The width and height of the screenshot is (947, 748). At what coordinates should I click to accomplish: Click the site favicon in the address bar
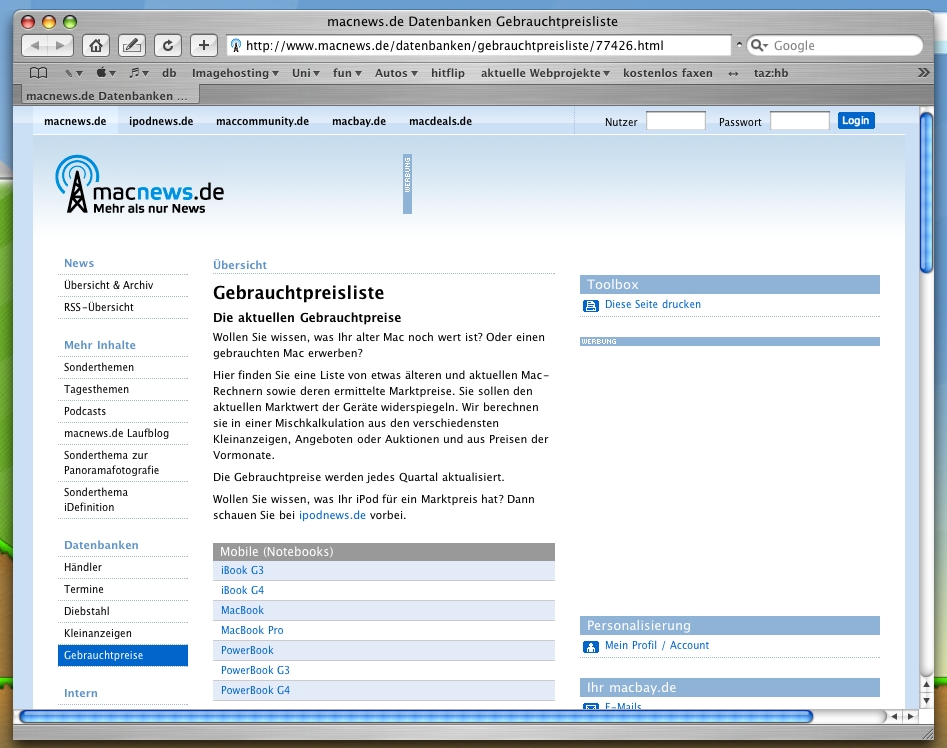(236, 45)
